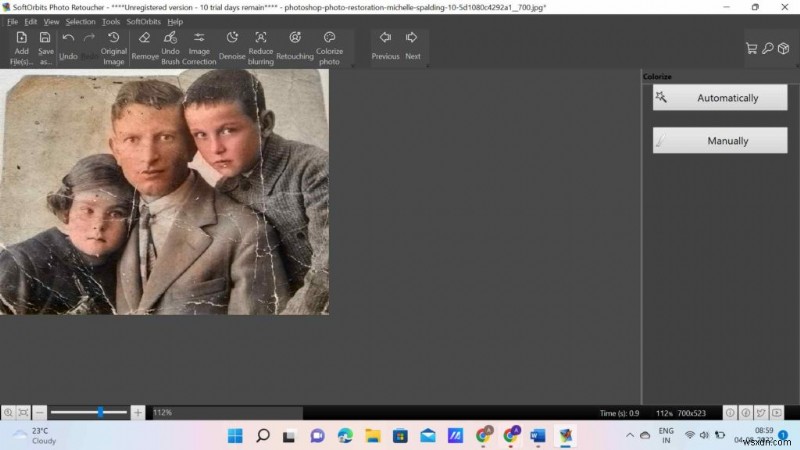This screenshot has width=800, height=450.
Task: Open the weather widget showing 23°C
Action: (35, 436)
